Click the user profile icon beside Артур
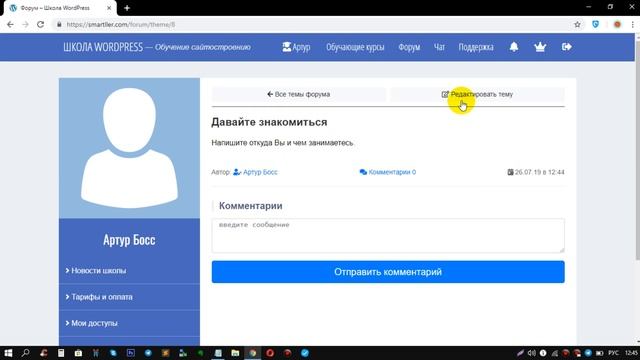The image size is (640, 360). 287,47
